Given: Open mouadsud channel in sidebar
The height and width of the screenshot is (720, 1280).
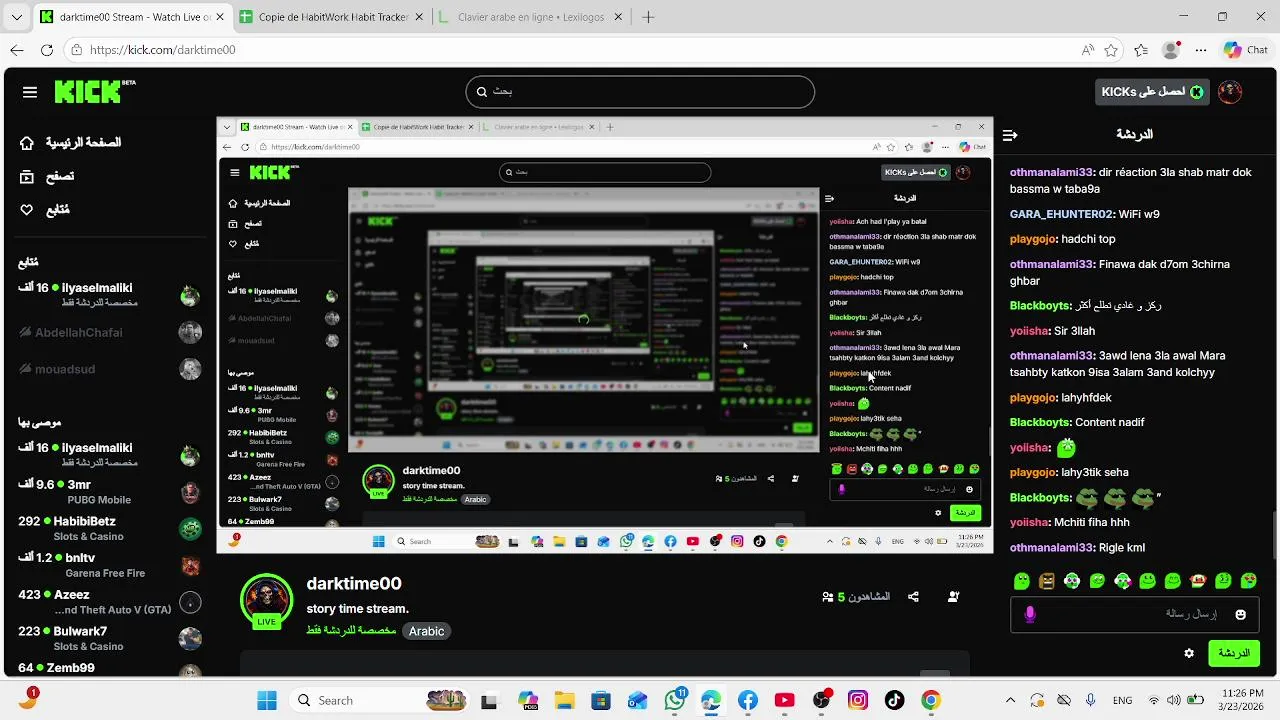Looking at the screenshot, I should tap(110, 369).
